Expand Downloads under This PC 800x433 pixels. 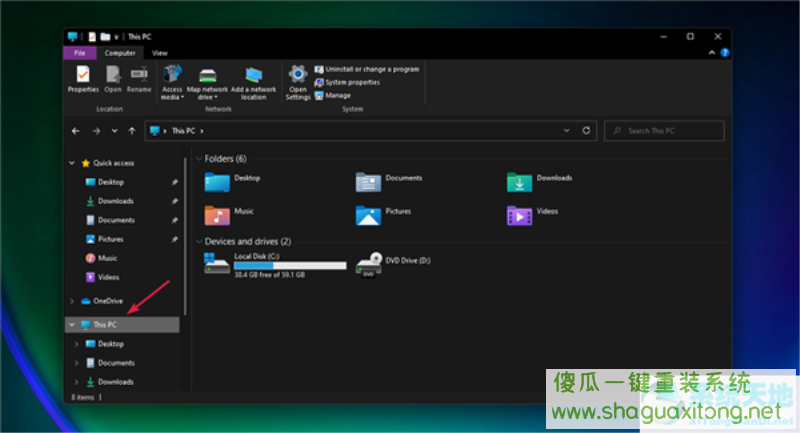point(77,382)
